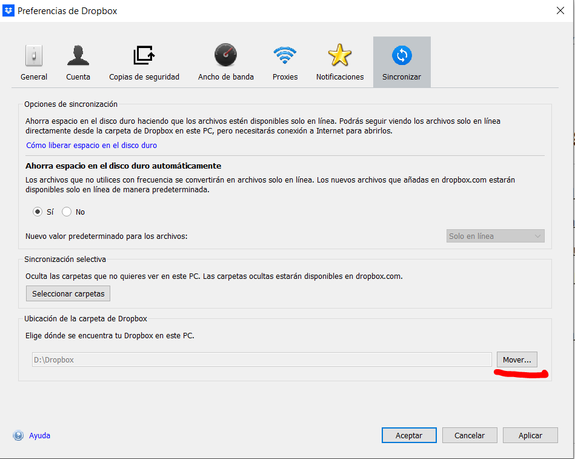
Task: Open the Ancho de banda tab
Action: [x=226, y=62]
